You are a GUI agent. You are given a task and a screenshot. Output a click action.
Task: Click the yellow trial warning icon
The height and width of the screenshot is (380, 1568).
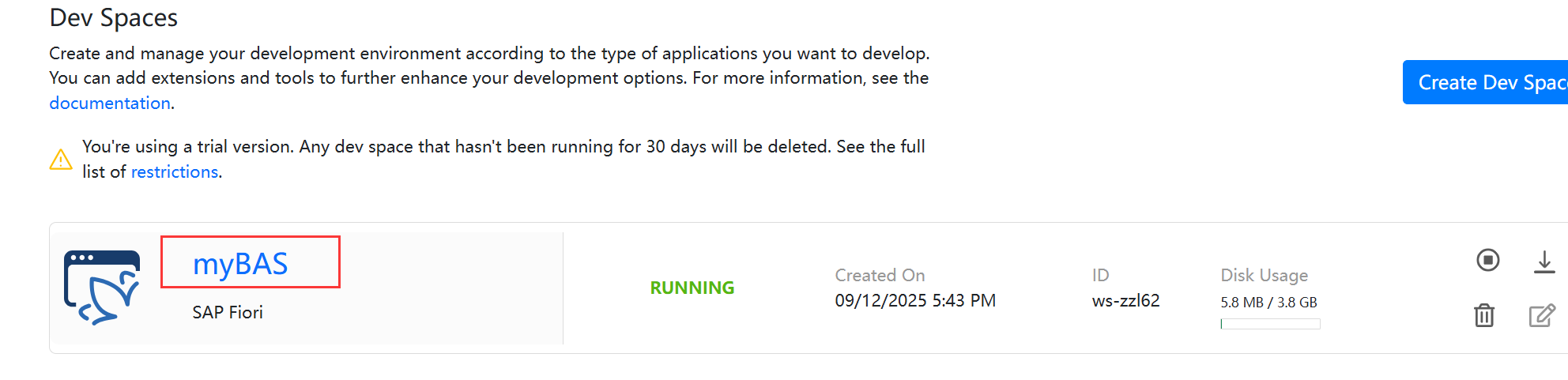tap(61, 160)
